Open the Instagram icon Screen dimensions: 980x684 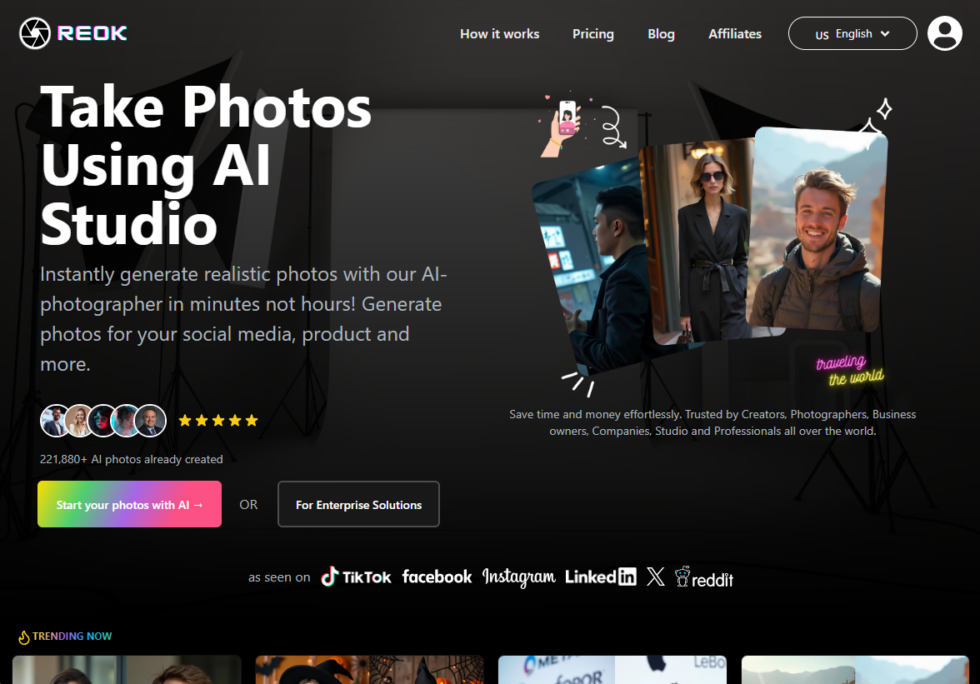pyautogui.click(x=519, y=576)
